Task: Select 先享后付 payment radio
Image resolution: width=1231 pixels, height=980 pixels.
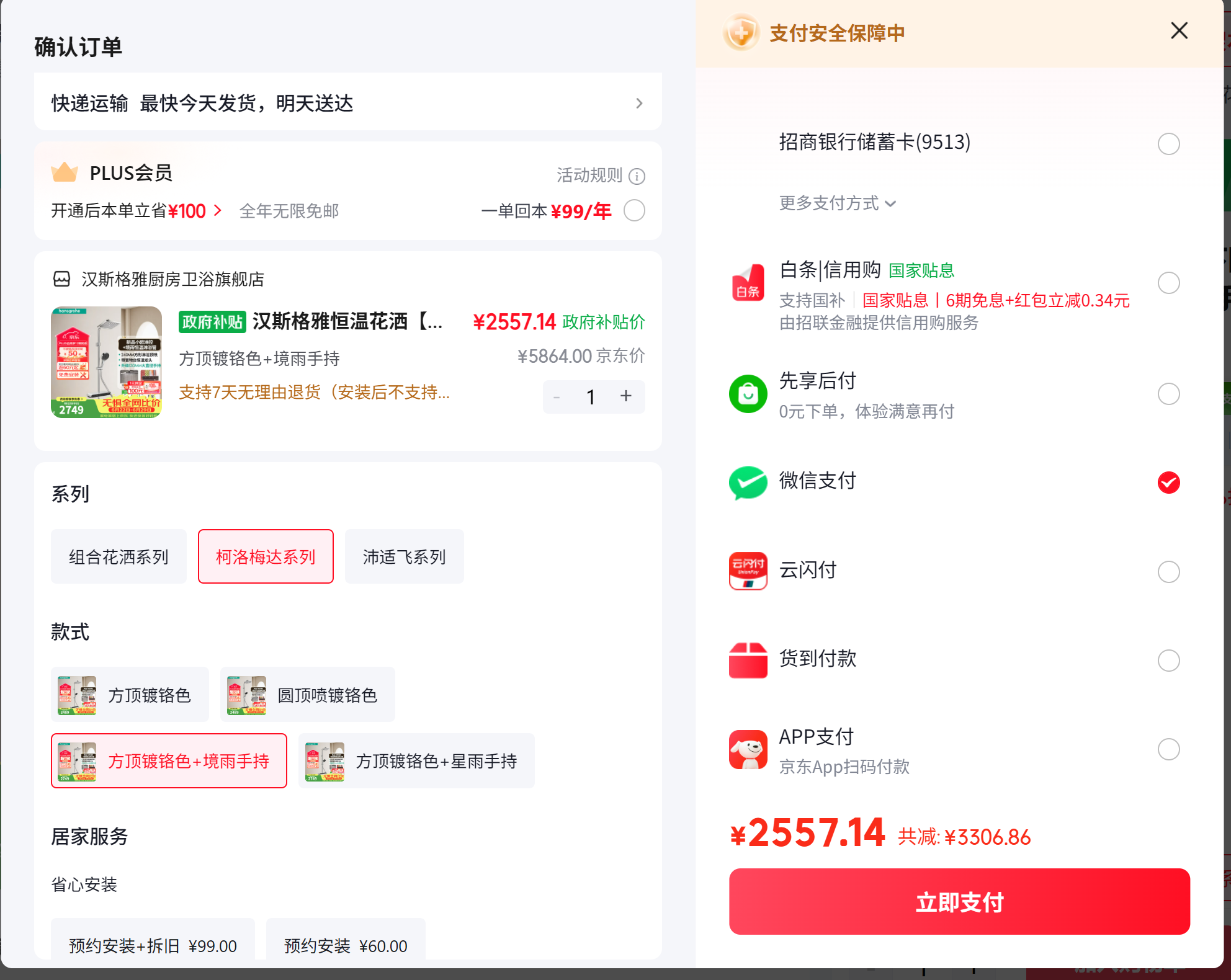Action: (1169, 394)
